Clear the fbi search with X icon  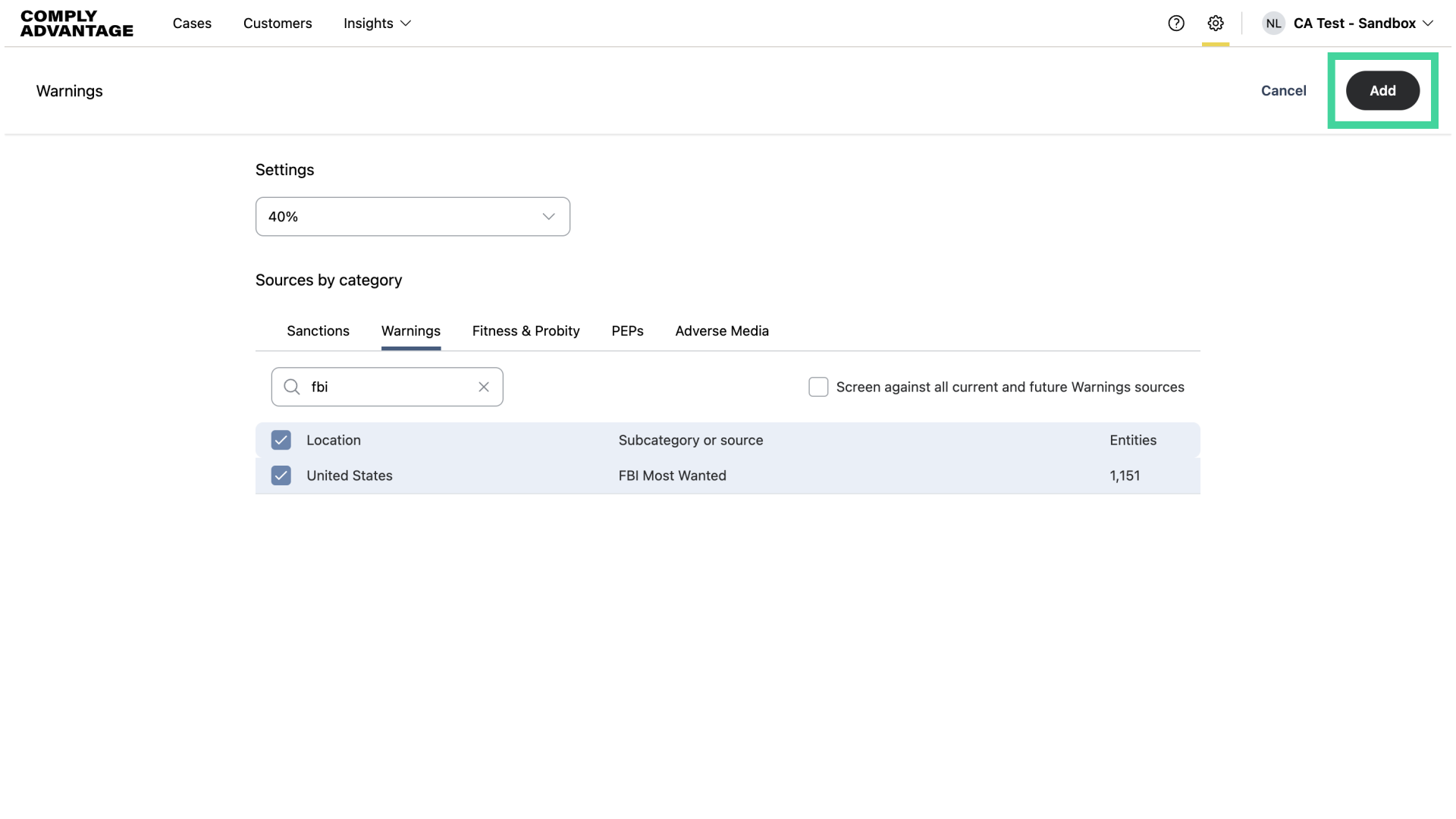click(x=484, y=387)
